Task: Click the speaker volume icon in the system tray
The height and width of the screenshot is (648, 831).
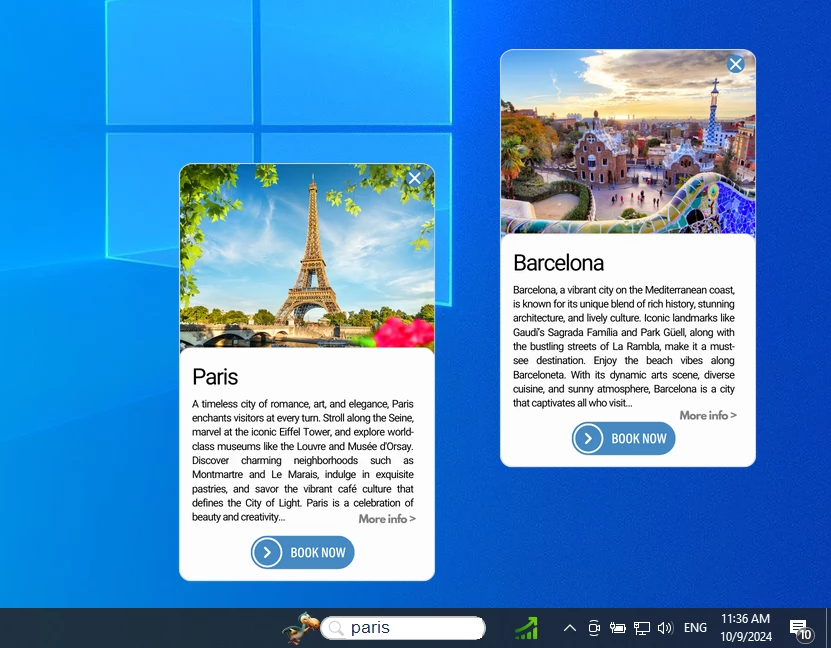Action: (x=664, y=628)
